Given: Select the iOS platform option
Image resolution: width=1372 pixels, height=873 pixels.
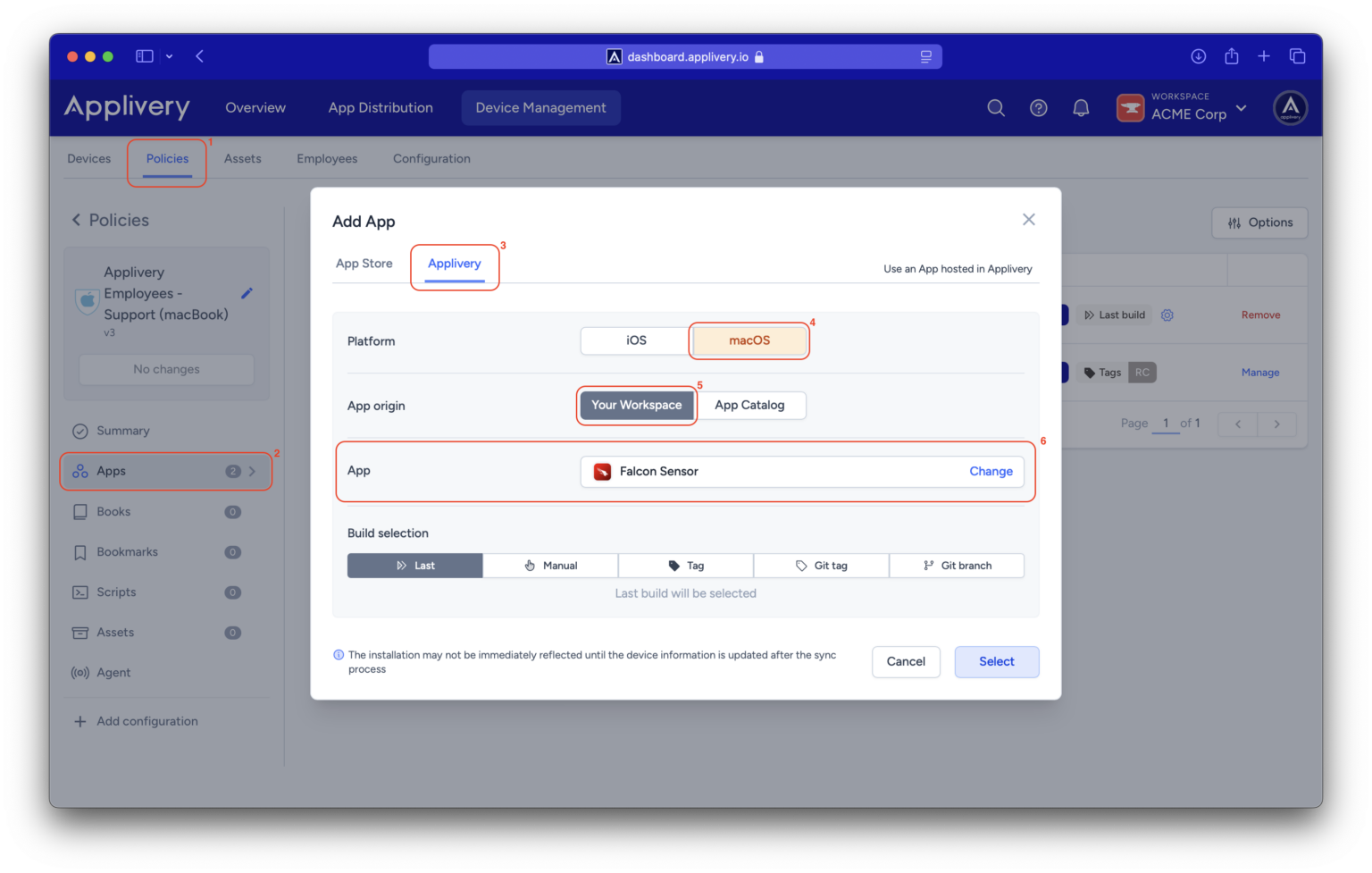Looking at the screenshot, I should click(634, 340).
